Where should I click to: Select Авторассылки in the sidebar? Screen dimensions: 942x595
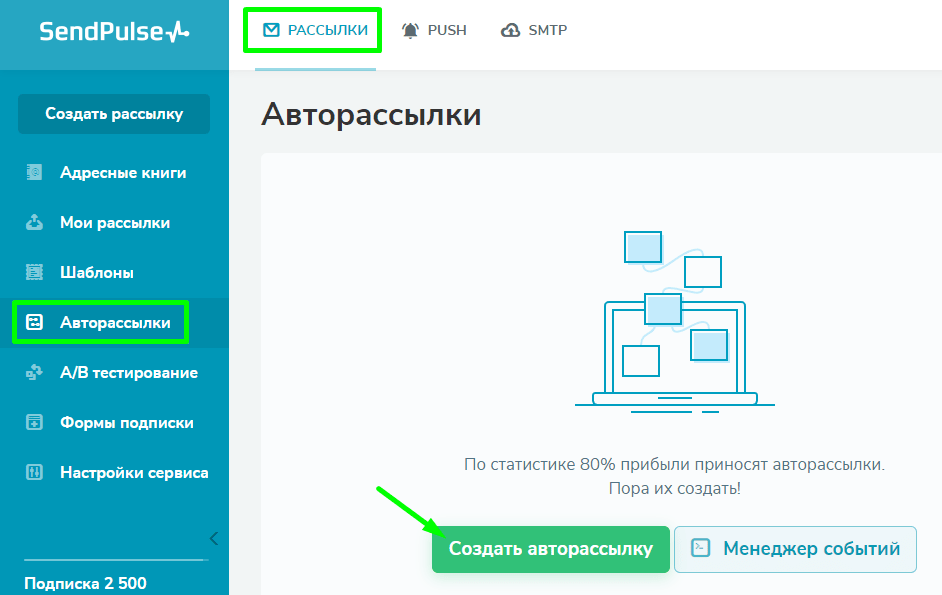[114, 323]
